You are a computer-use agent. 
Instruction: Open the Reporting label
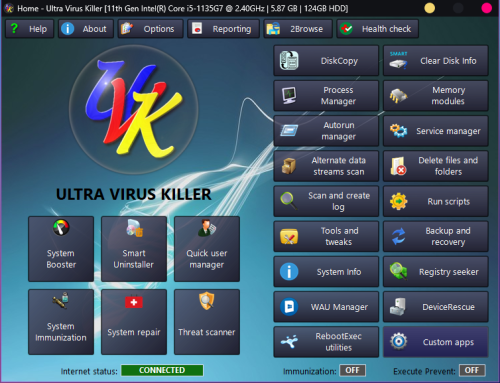(x=232, y=29)
